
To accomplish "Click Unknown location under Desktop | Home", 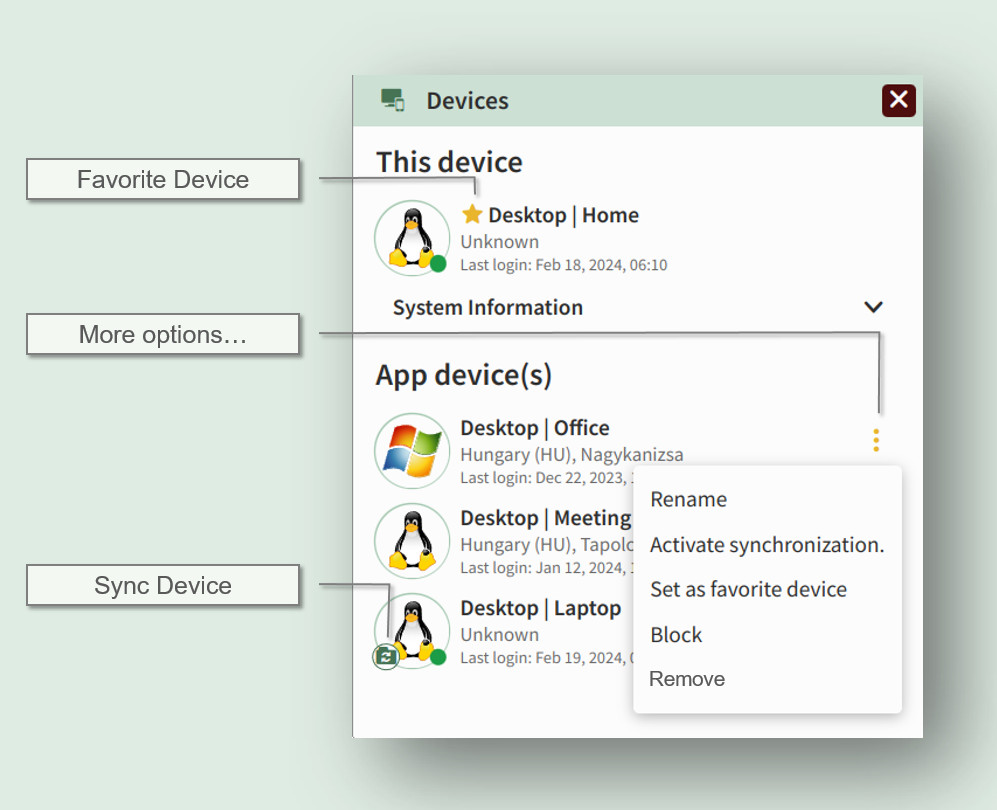I will click(499, 242).
